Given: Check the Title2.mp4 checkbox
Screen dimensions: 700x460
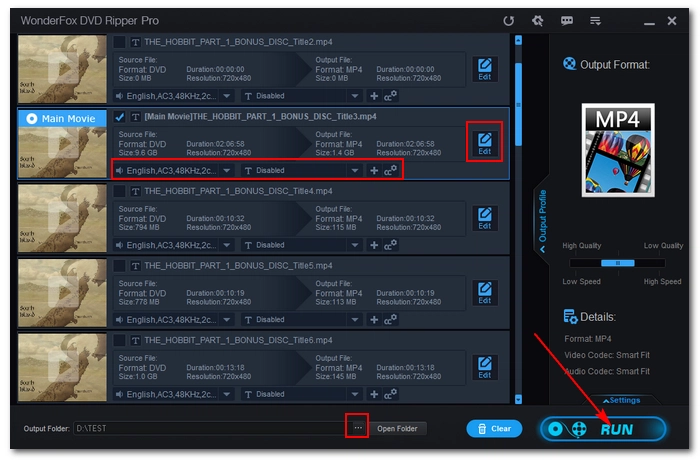Looking at the screenshot, I should click(x=119, y=42).
